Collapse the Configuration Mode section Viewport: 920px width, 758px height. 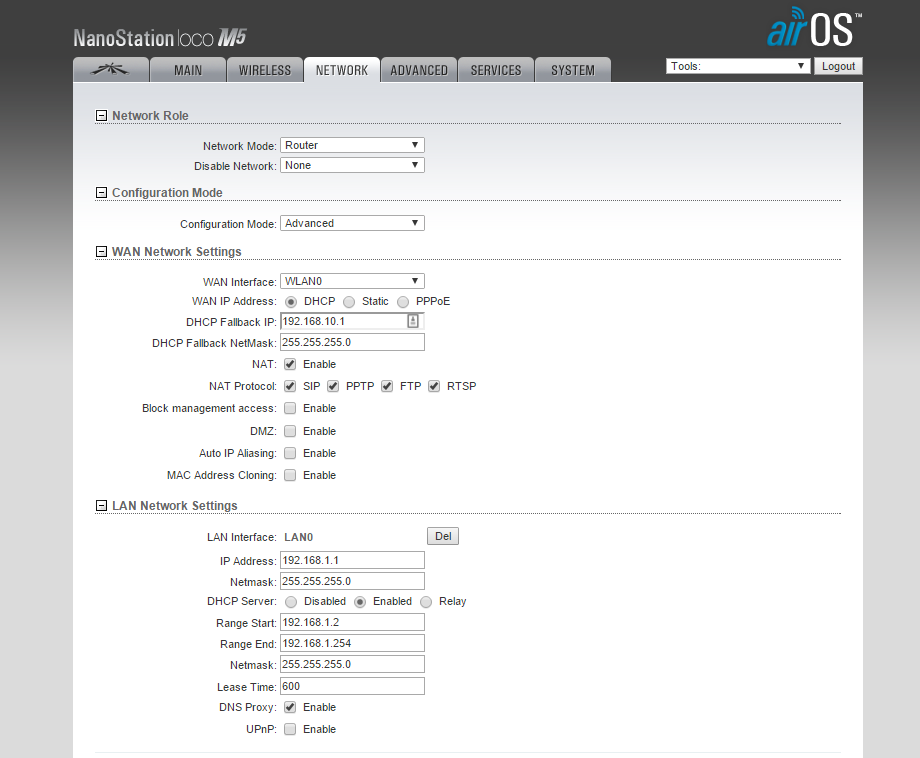click(101, 193)
